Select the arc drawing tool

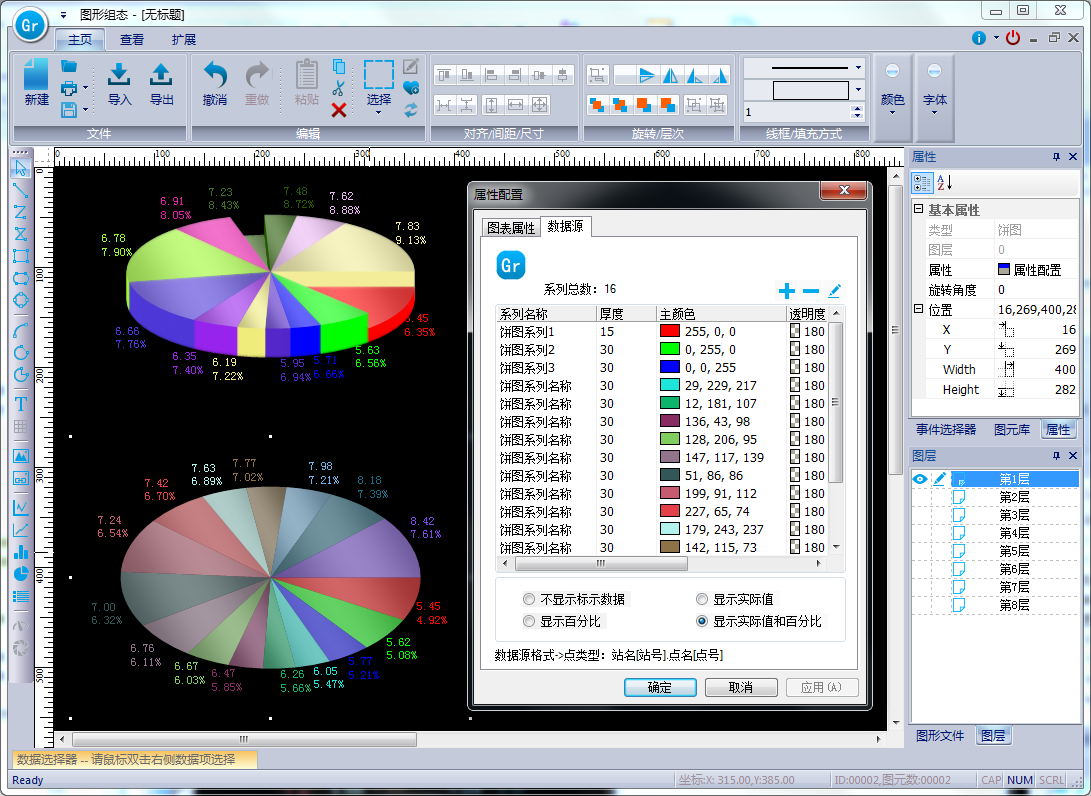click(21, 330)
